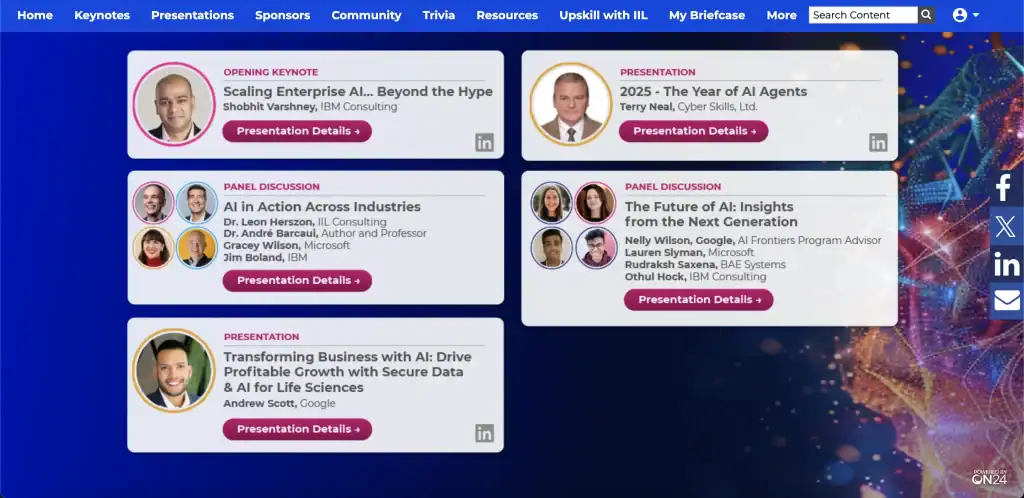The width and height of the screenshot is (1024, 498).
Task: Click the OPENING KEYNOTE label
Action: [x=271, y=72]
